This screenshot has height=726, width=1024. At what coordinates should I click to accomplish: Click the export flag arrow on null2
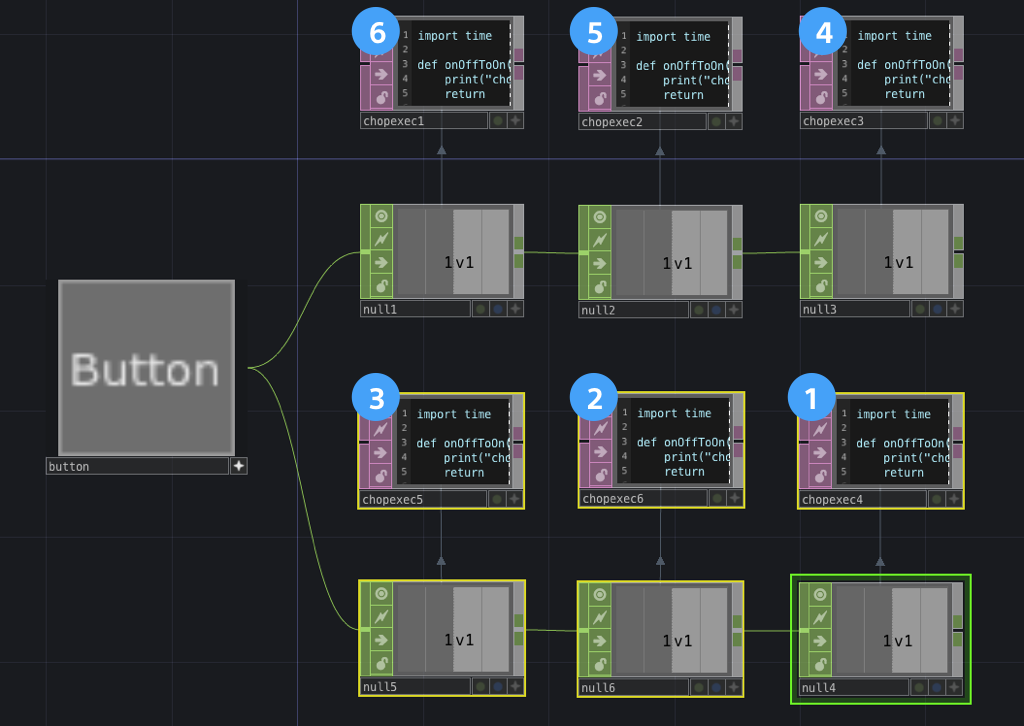[x=600, y=262]
